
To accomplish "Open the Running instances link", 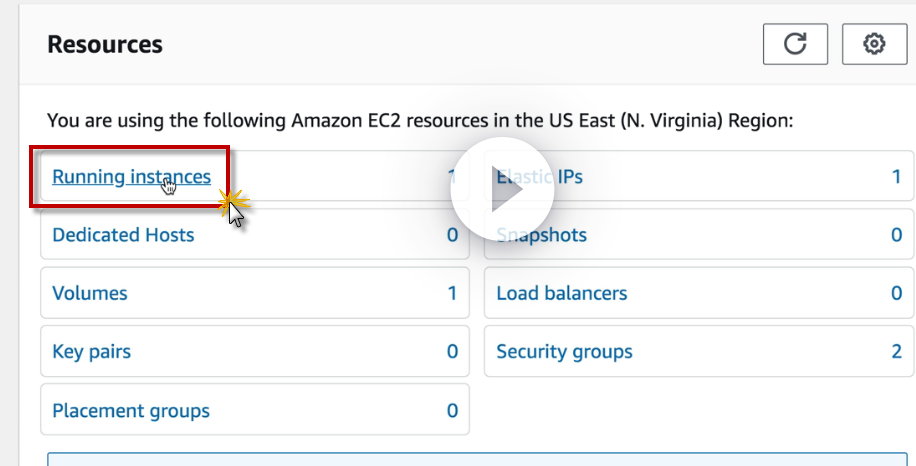I will point(131,177).
